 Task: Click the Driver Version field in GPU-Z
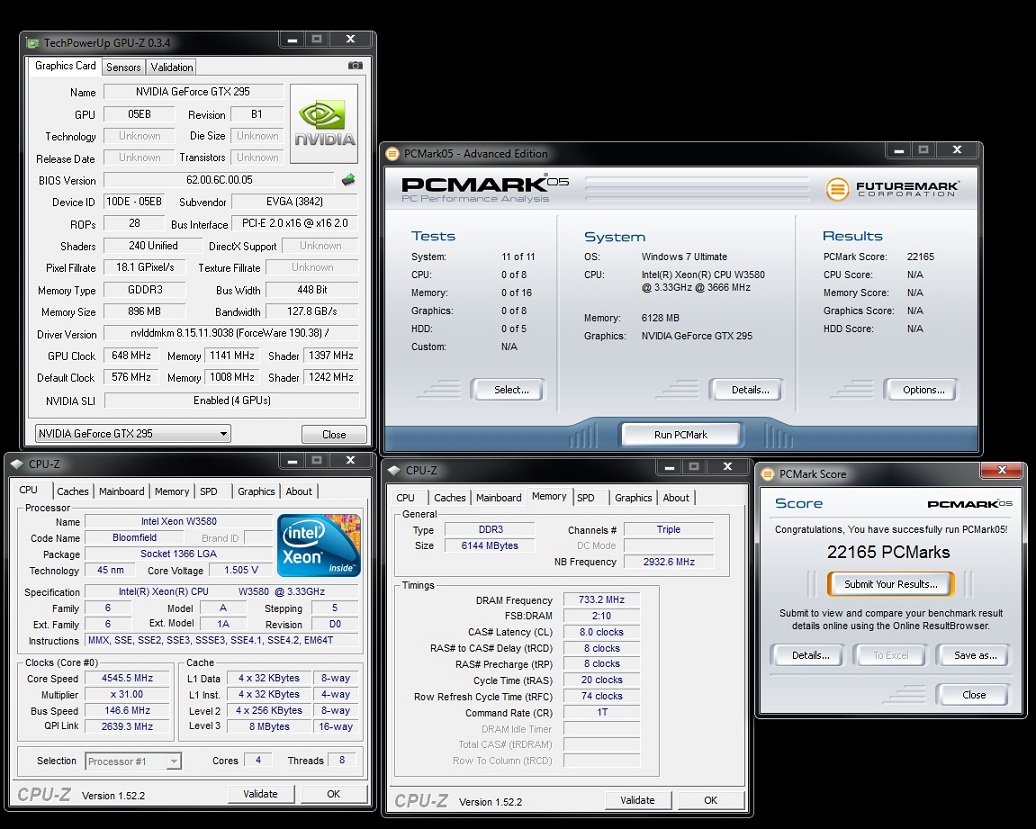tap(231, 334)
